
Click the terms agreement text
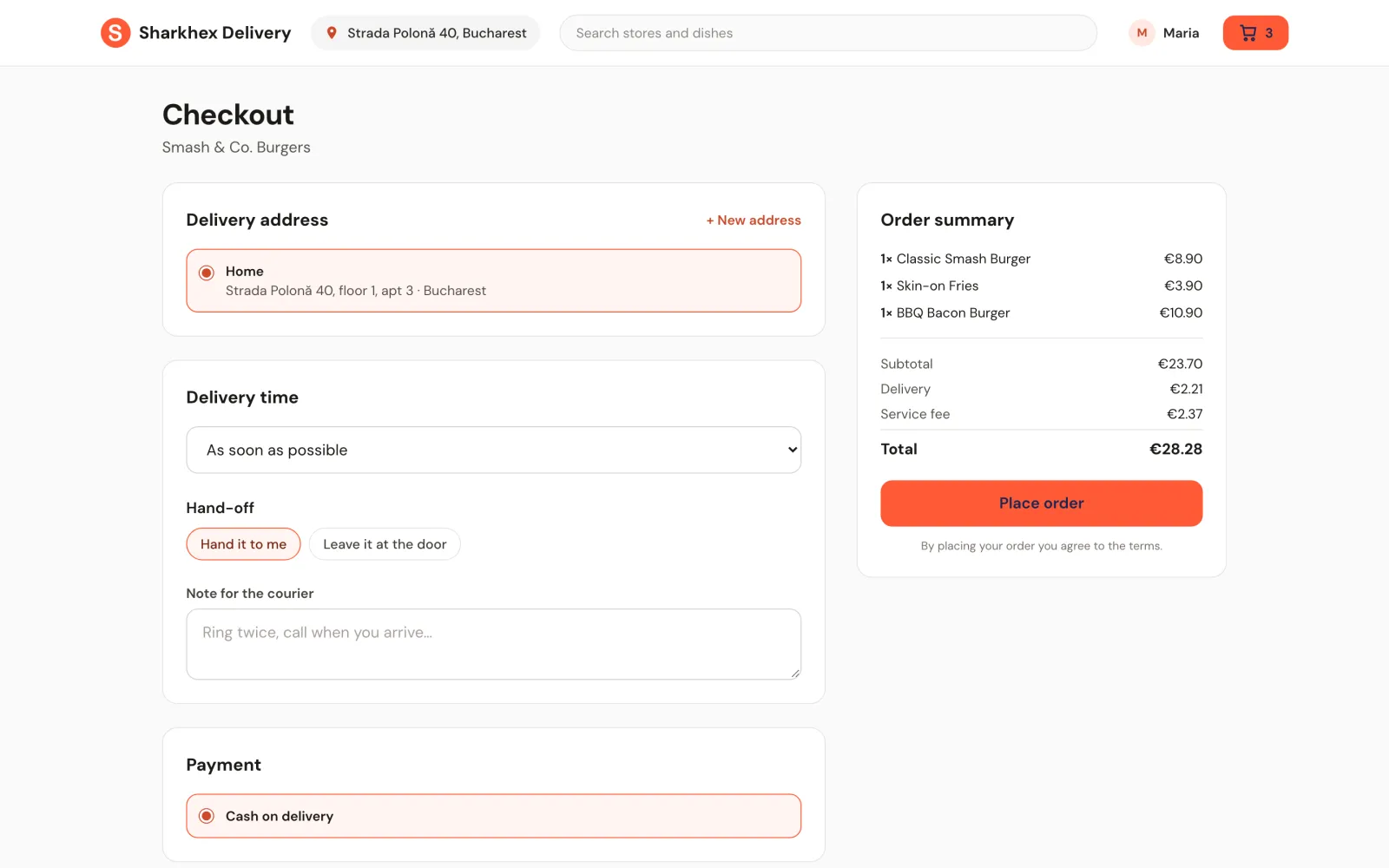click(1041, 546)
